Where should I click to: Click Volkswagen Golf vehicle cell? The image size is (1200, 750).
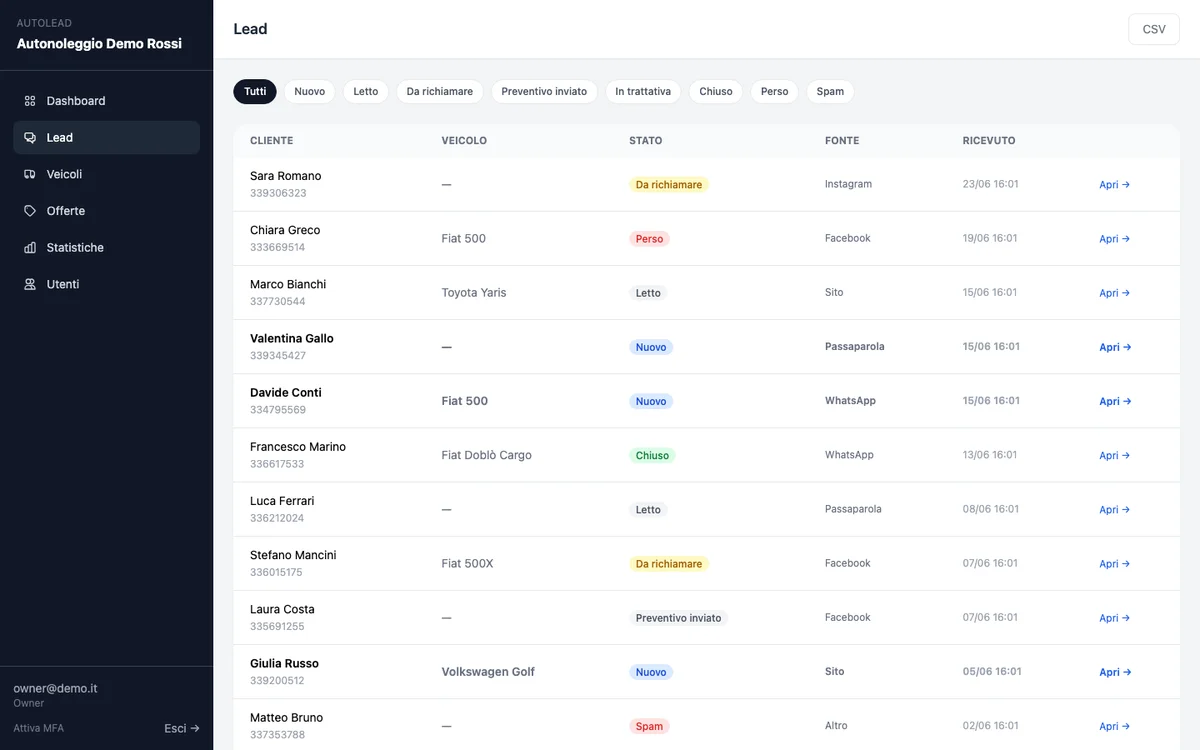coord(488,672)
